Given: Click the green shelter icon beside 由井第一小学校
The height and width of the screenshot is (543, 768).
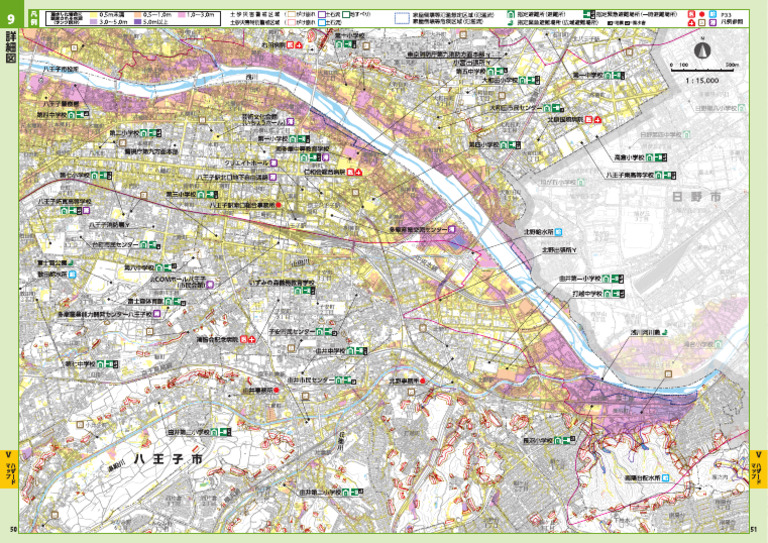Looking at the screenshot, I should point(606,279).
